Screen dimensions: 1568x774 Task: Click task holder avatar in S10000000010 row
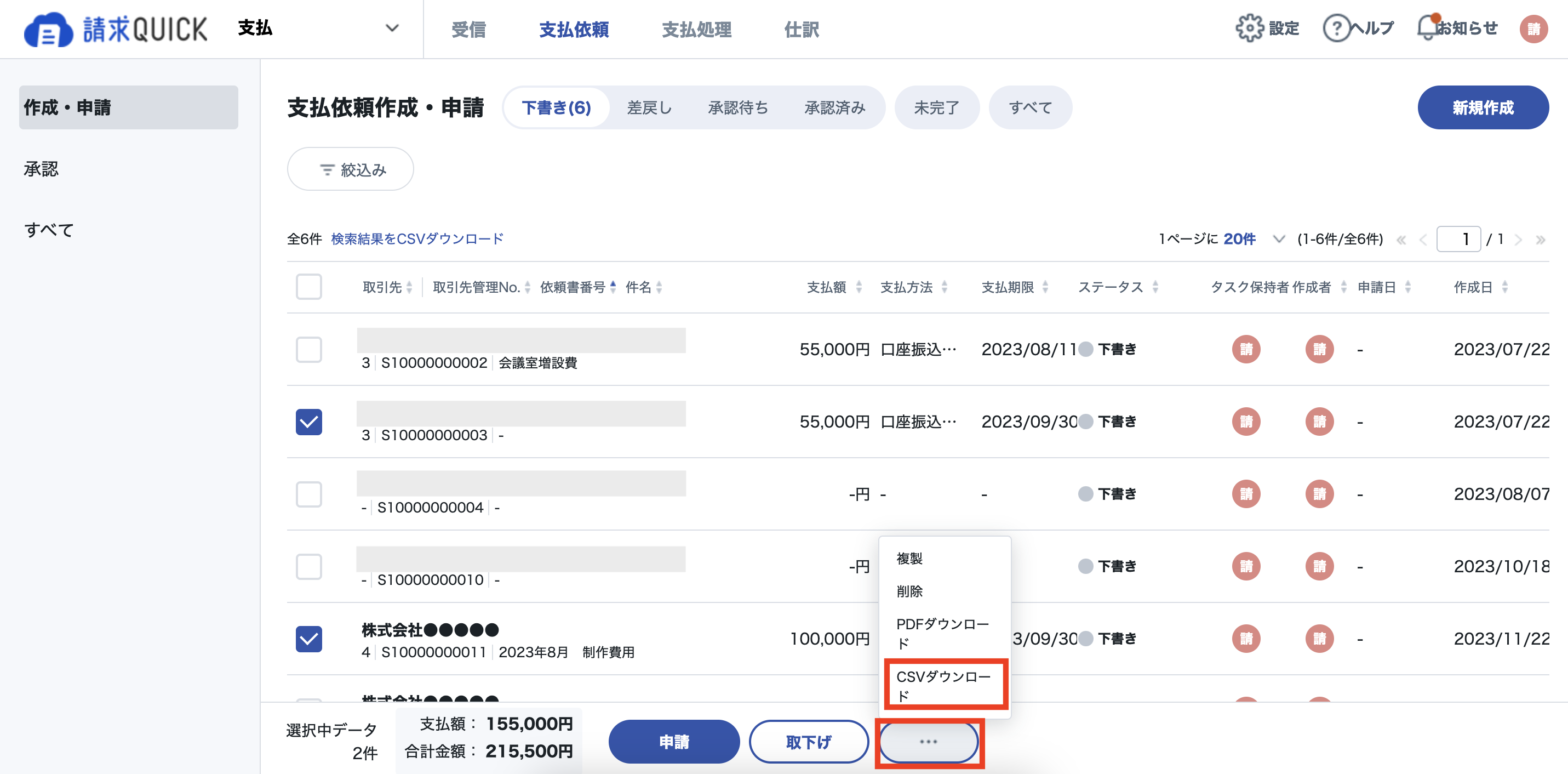[x=1246, y=566]
